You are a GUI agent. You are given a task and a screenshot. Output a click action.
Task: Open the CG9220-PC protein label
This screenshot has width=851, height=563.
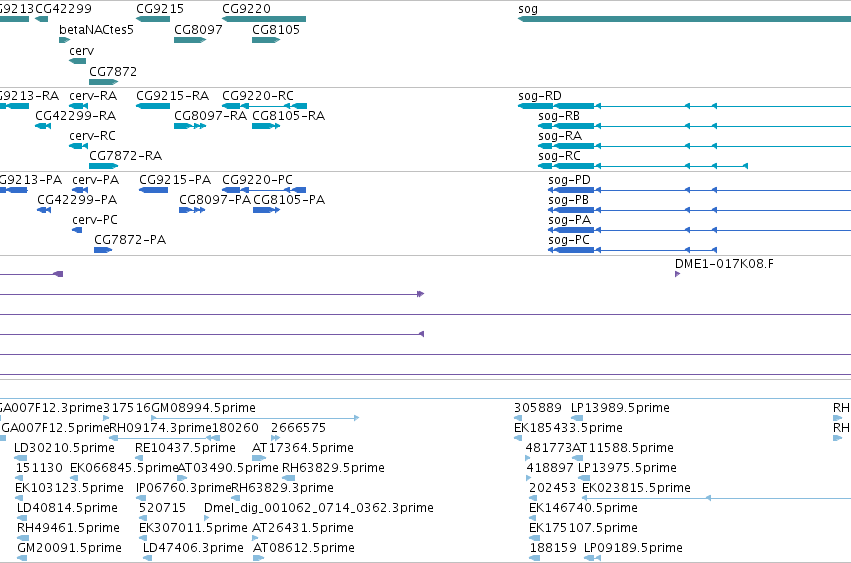click(258, 180)
